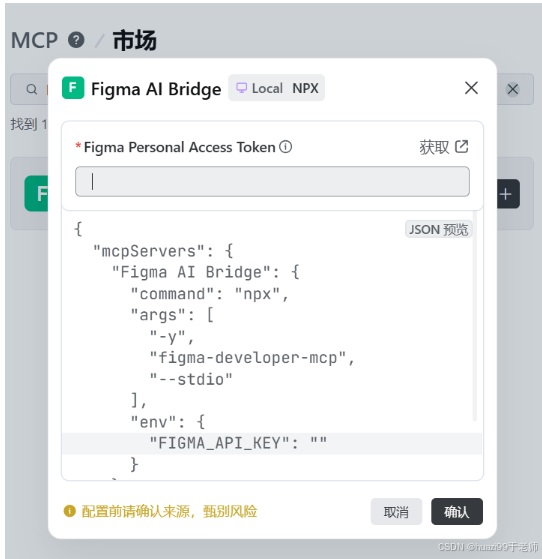The height and width of the screenshot is (559, 542).
Task: Click the FIGMA_API_KEY line in JSON
Action: pos(272,443)
